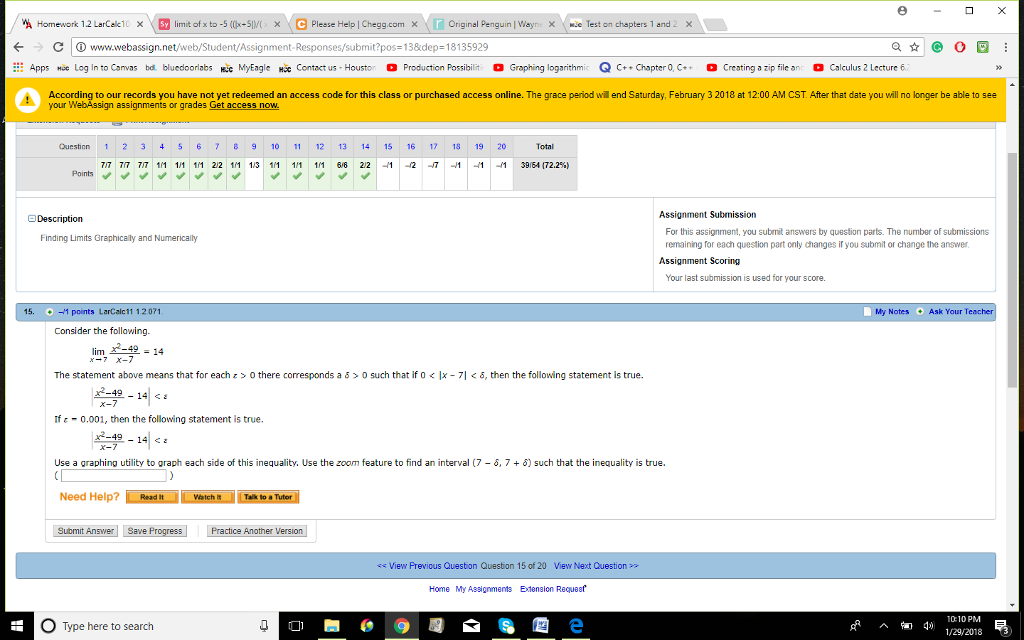Click Practice Another Version button
The image size is (1024, 640).
[x=257, y=531]
